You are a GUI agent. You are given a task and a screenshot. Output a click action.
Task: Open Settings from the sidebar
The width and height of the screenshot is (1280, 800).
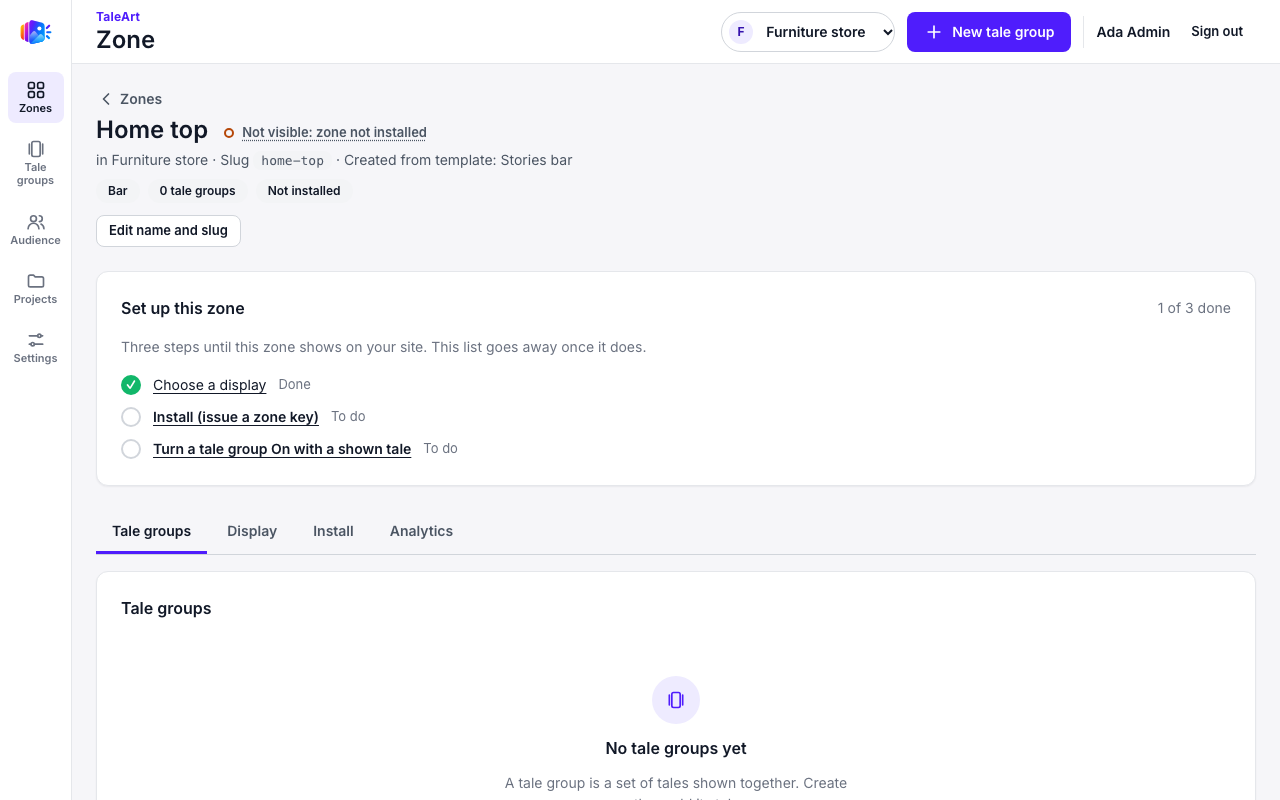coord(36,348)
